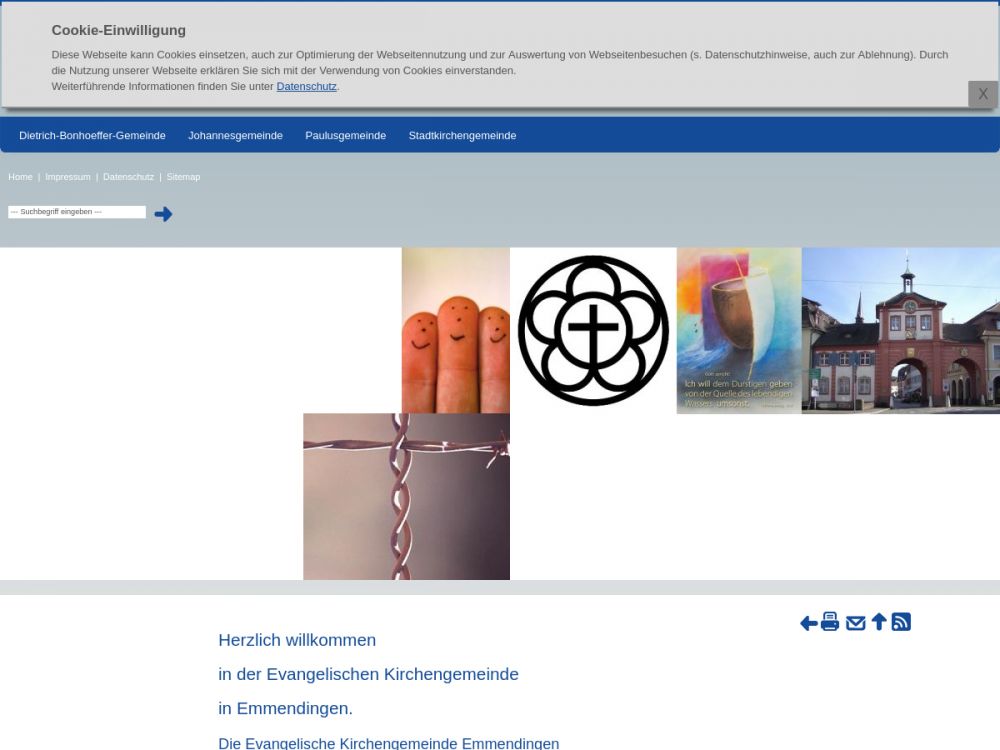This screenshot has width=1000, height=750.
Task: Dismiss cookie banner with X
Action: (982, 94)
